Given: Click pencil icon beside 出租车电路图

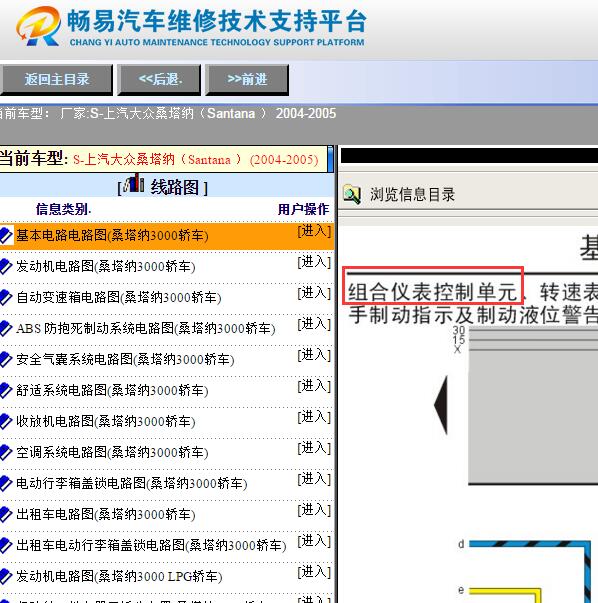Looking at the screenshot, I should click(x=6, y=514).
